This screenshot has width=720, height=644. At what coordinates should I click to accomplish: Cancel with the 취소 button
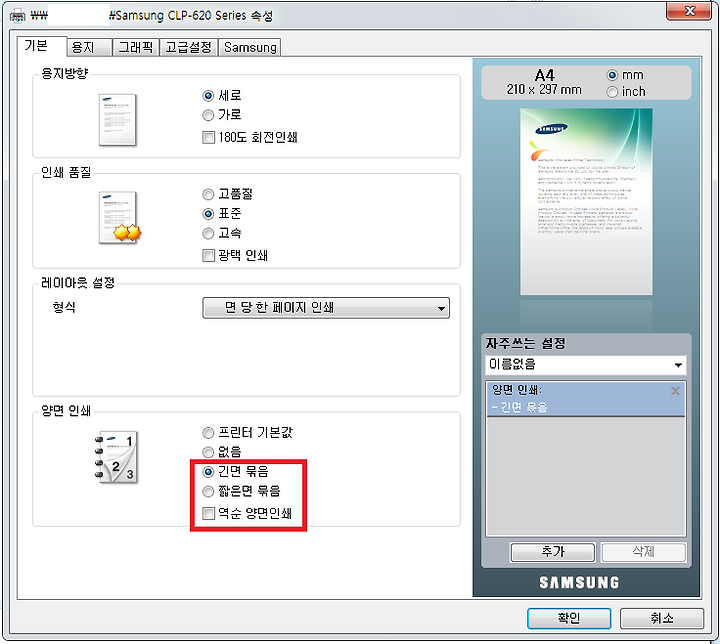(662, 618)
